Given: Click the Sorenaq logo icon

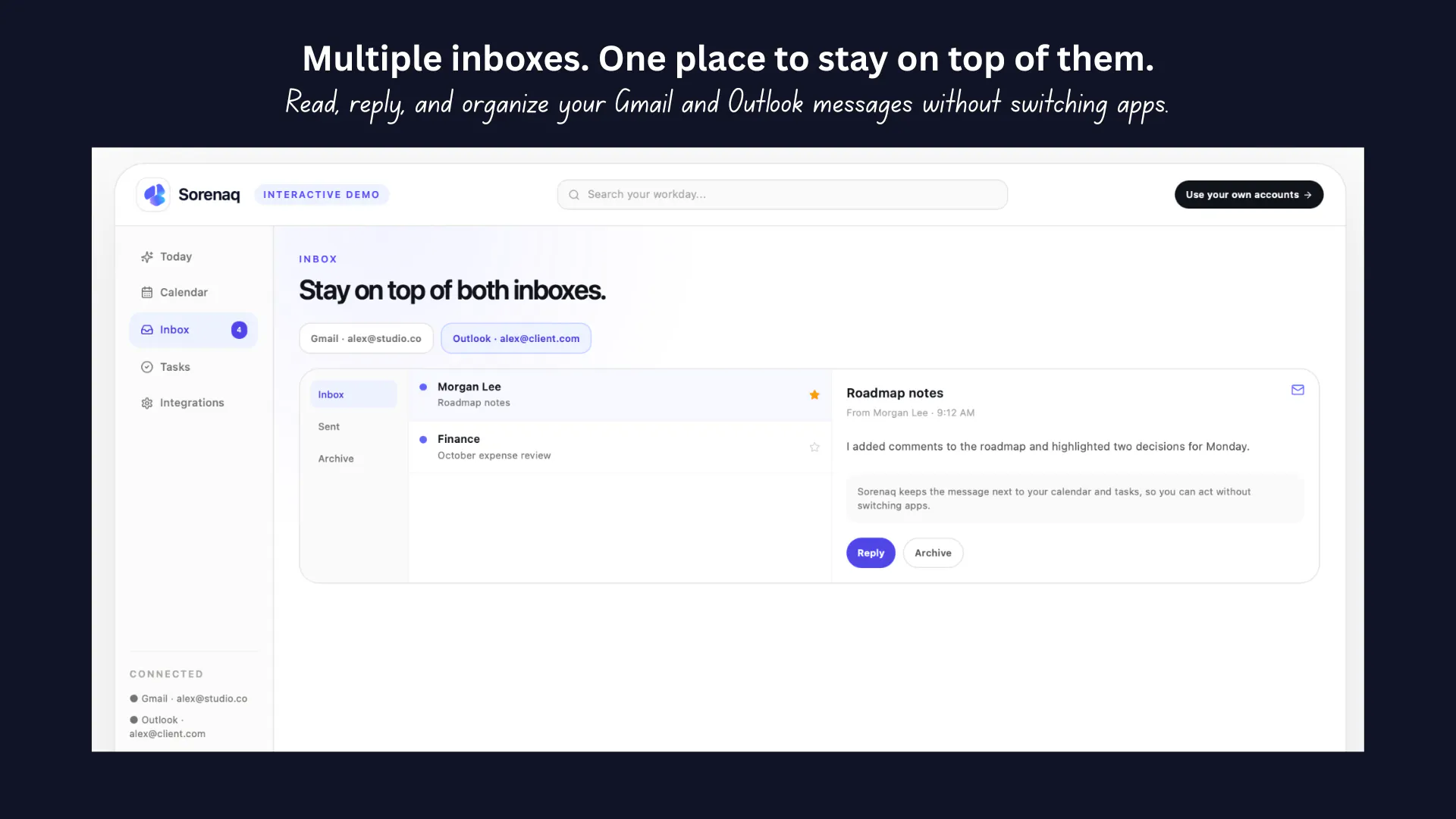Looking at the screenshot, I should click(154, 195).
